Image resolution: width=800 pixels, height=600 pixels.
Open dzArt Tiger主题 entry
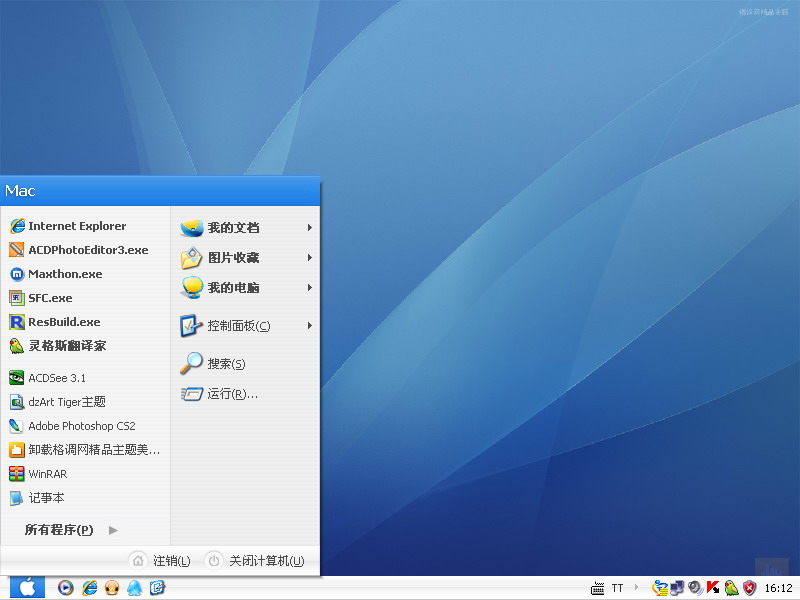(86, 402)
